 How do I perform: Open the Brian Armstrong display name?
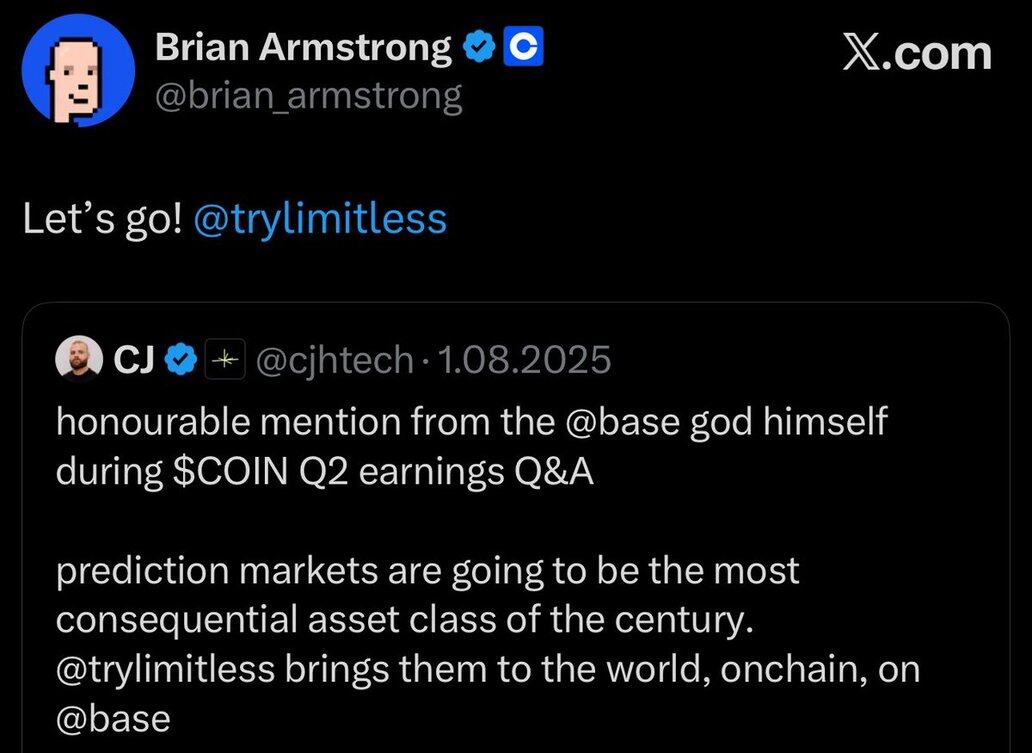303,47
